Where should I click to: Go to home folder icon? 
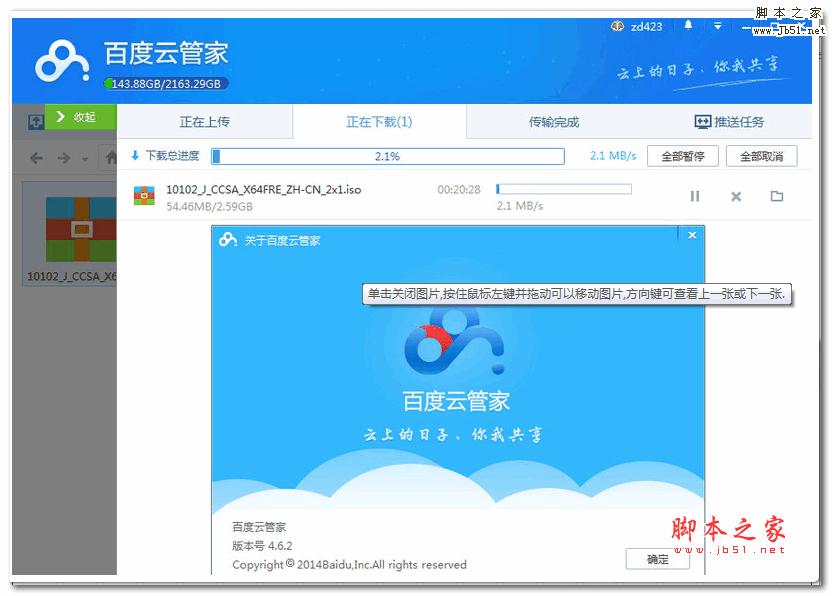point(111,157)
